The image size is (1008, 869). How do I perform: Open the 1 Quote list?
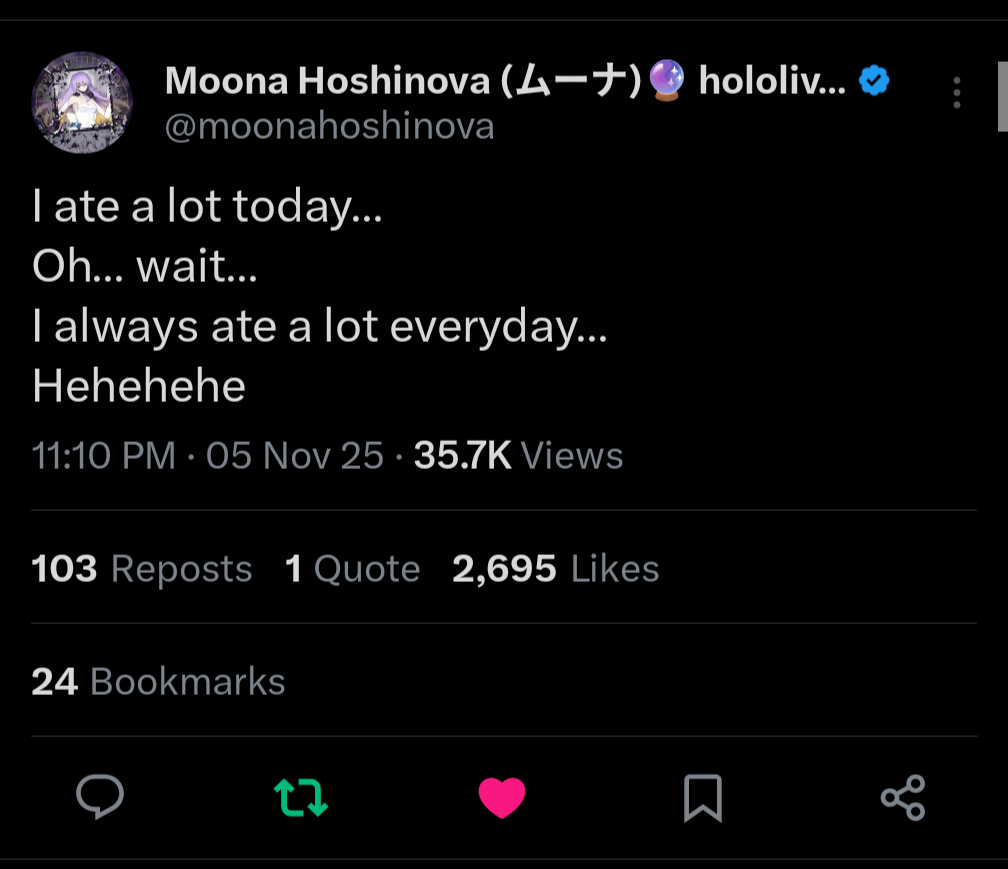(x=352, y=569)
